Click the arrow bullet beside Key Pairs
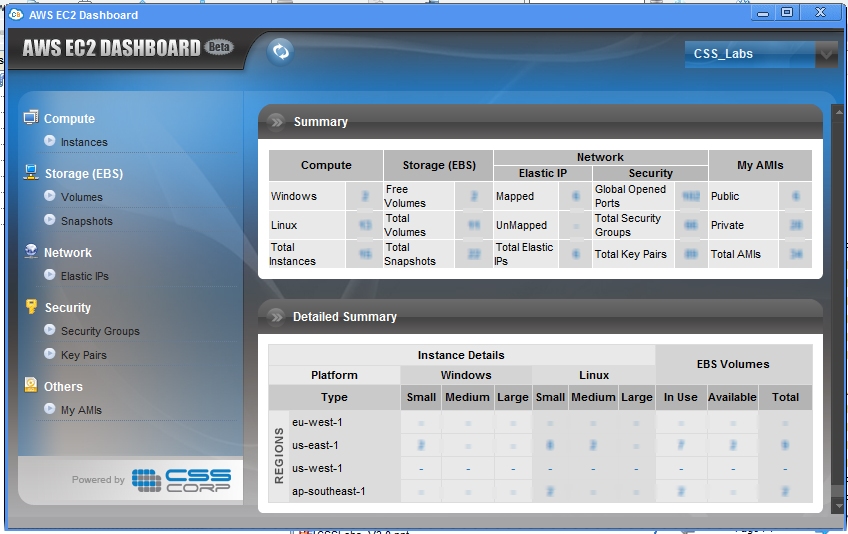The image size is (848, 534). [50, 354]
